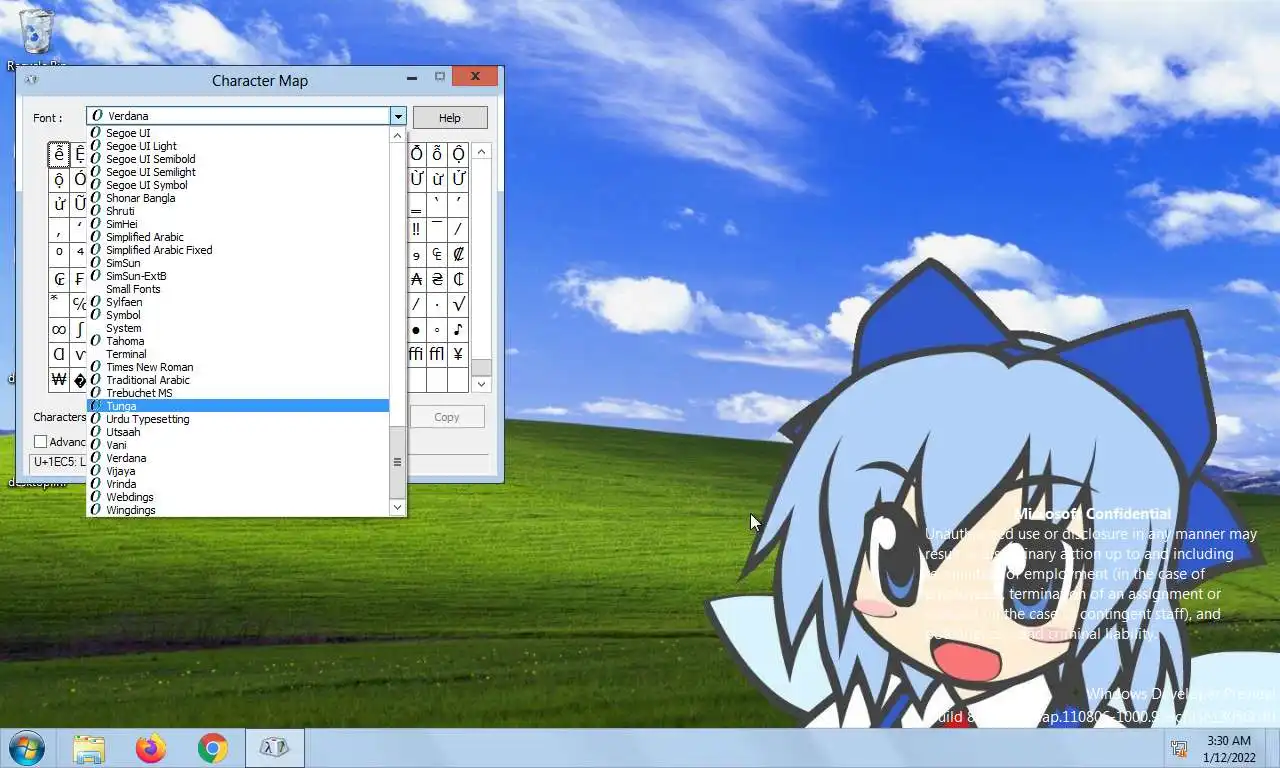
Task: Click the Character Map taskbar button
Action: click(x=274, y=748)
